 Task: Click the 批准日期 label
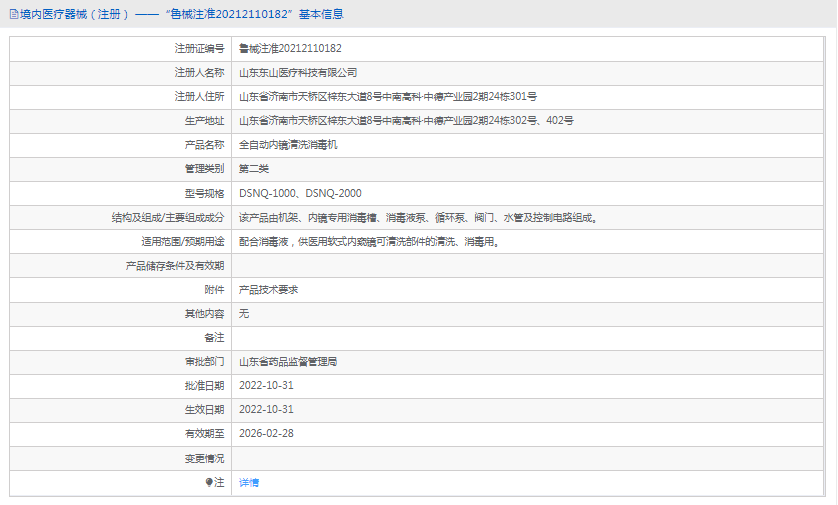[205, 386]
